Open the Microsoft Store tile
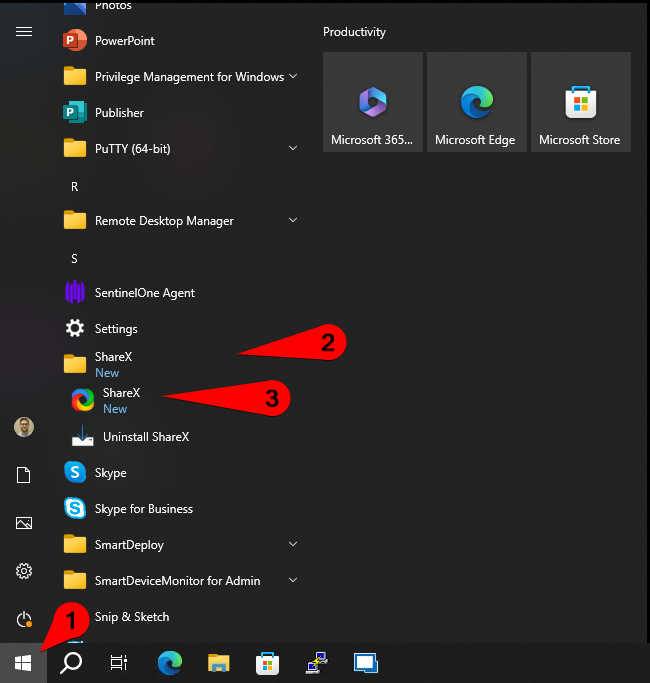Screen dimensions: 650x683 (x=581, y=102)
